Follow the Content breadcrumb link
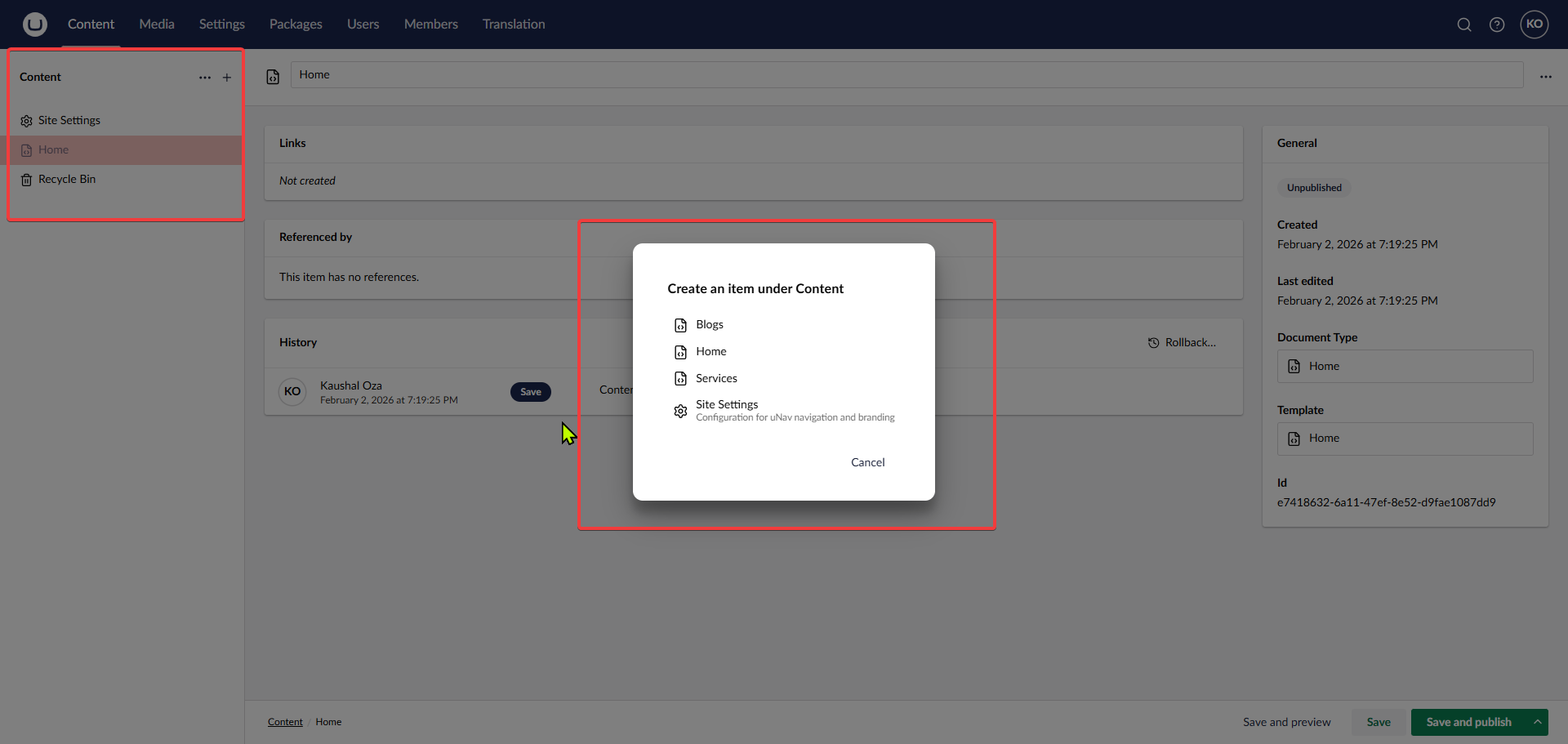1568x744 pixels. (284, 722)
